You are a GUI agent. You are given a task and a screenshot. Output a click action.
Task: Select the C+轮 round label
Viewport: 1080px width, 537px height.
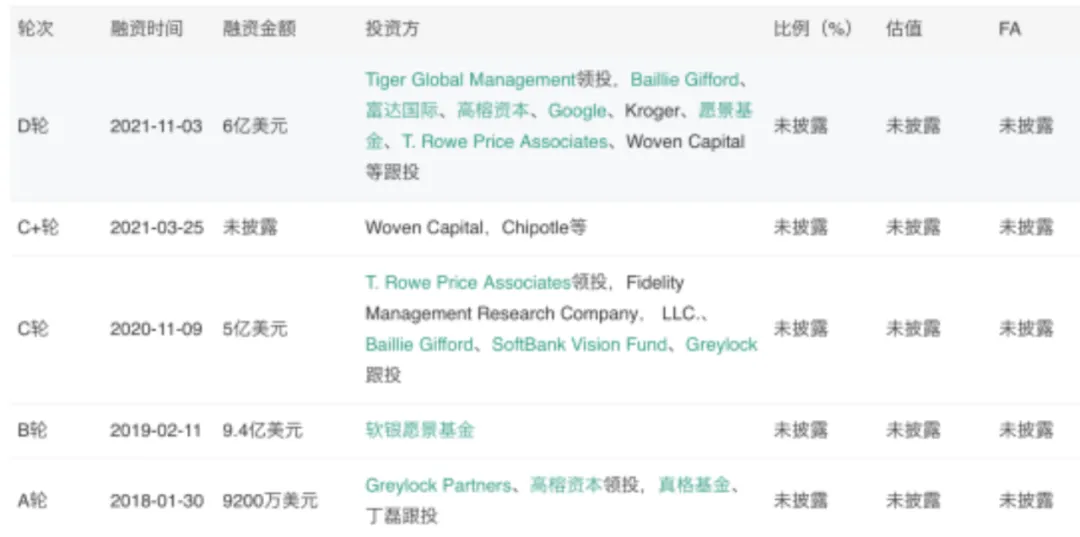click(38, 227)
